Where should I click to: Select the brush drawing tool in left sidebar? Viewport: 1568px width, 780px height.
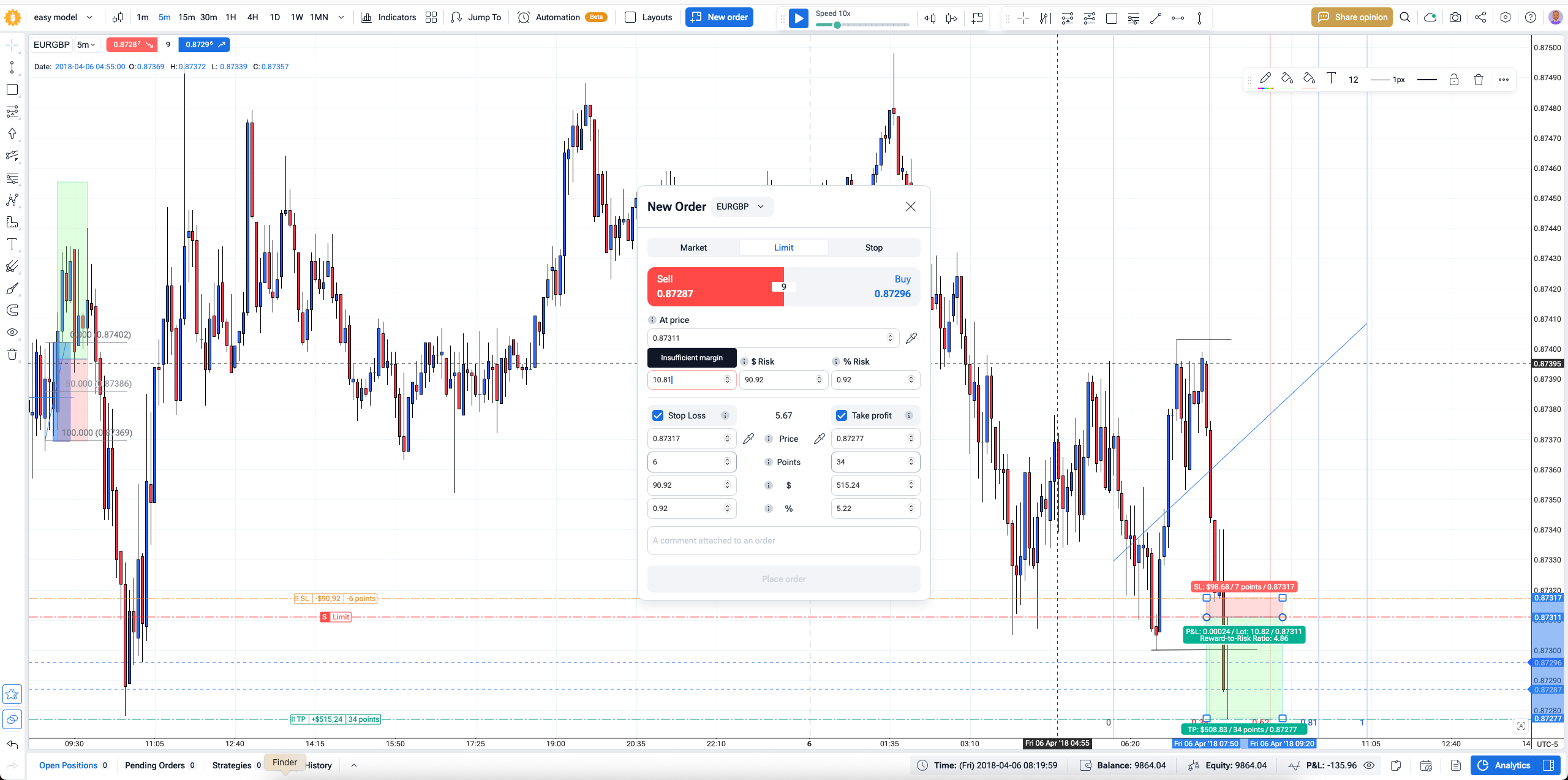click(12, 288)
